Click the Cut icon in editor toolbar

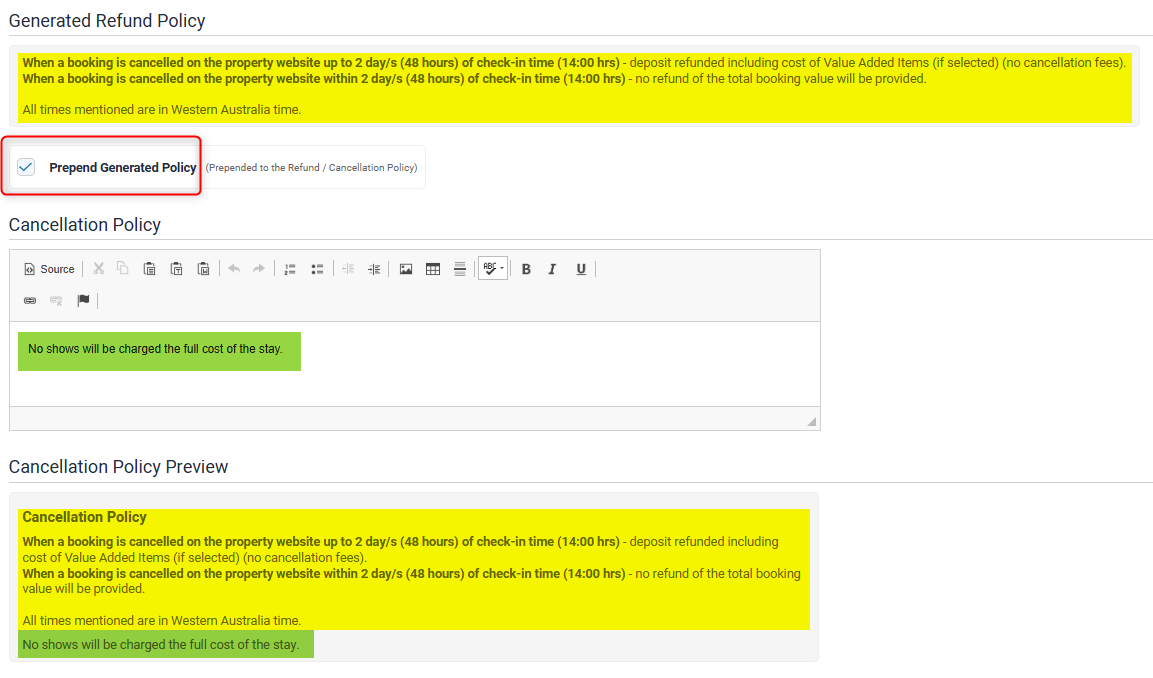(98, 269)
